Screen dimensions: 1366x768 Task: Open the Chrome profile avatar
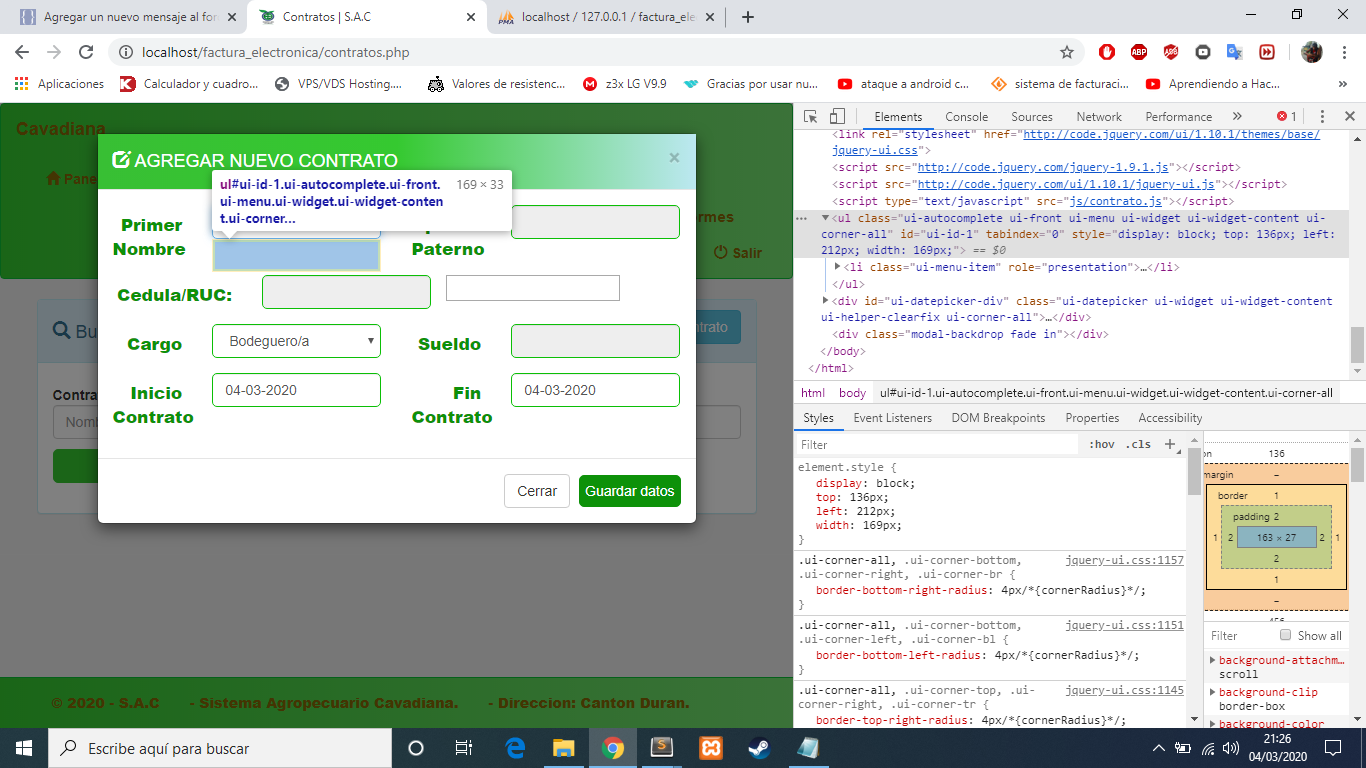(x=1312, y=52)
